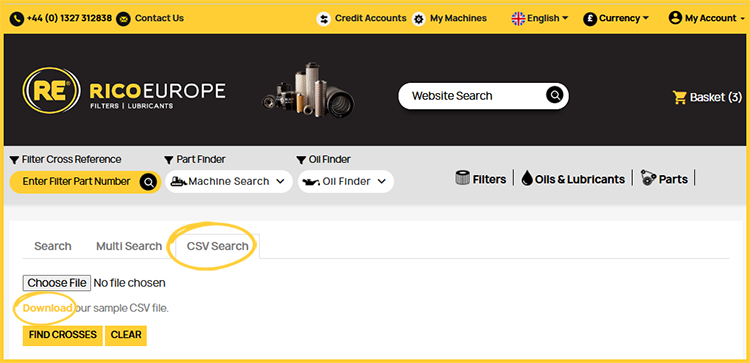Screen dimensions: 750x363
Task: Click the funnel icon by the Oil Finder heading
Action: (301, 159)
